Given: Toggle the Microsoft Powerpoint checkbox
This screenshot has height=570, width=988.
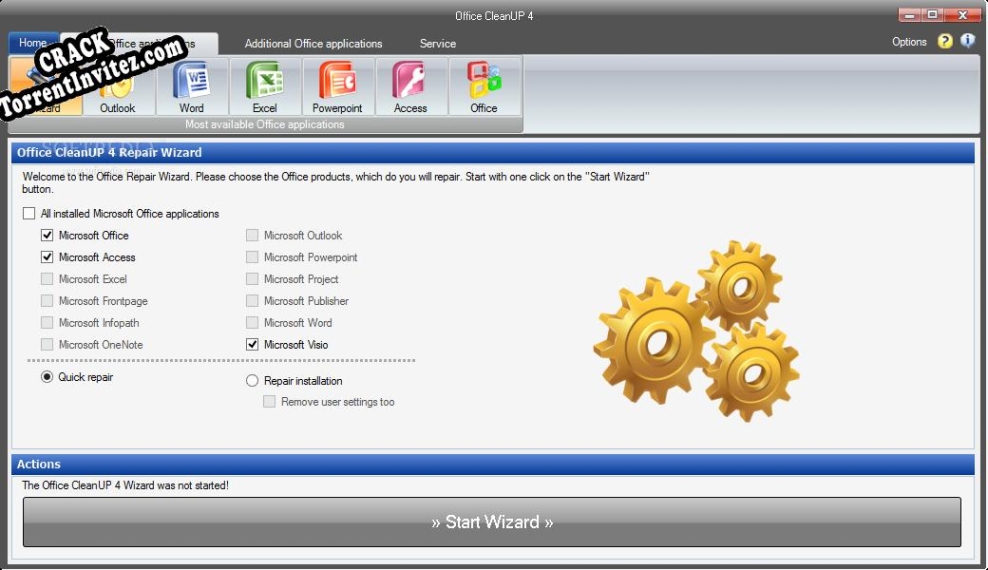Looking at the screenshot, I should pyautogui.click(x=252, y=257).
